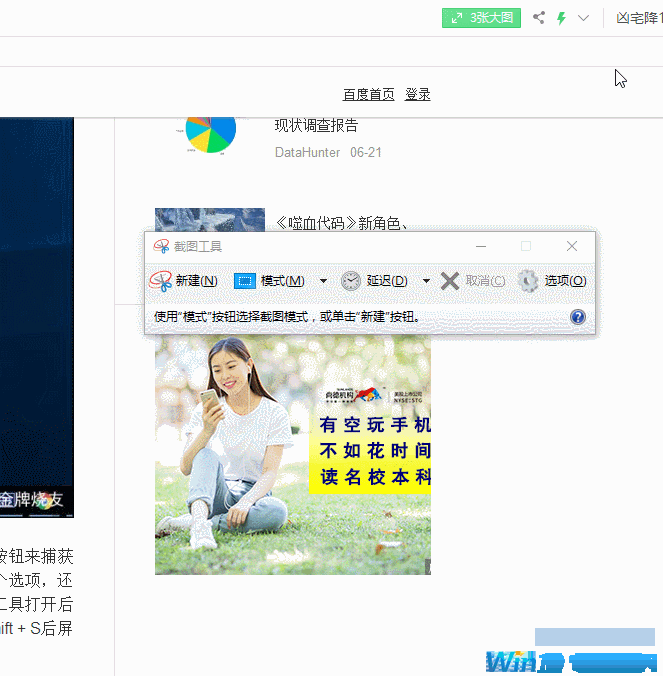663x676 pixels.
Task: Open Options via the gear icon
Action: 528,281
